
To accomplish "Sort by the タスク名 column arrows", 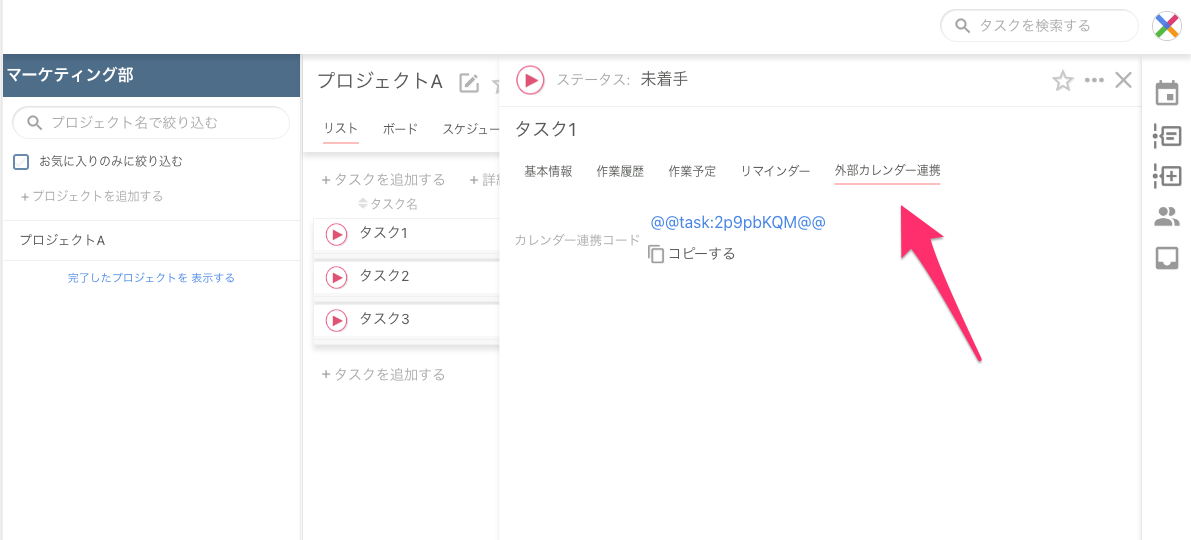I will click(362, 204).
